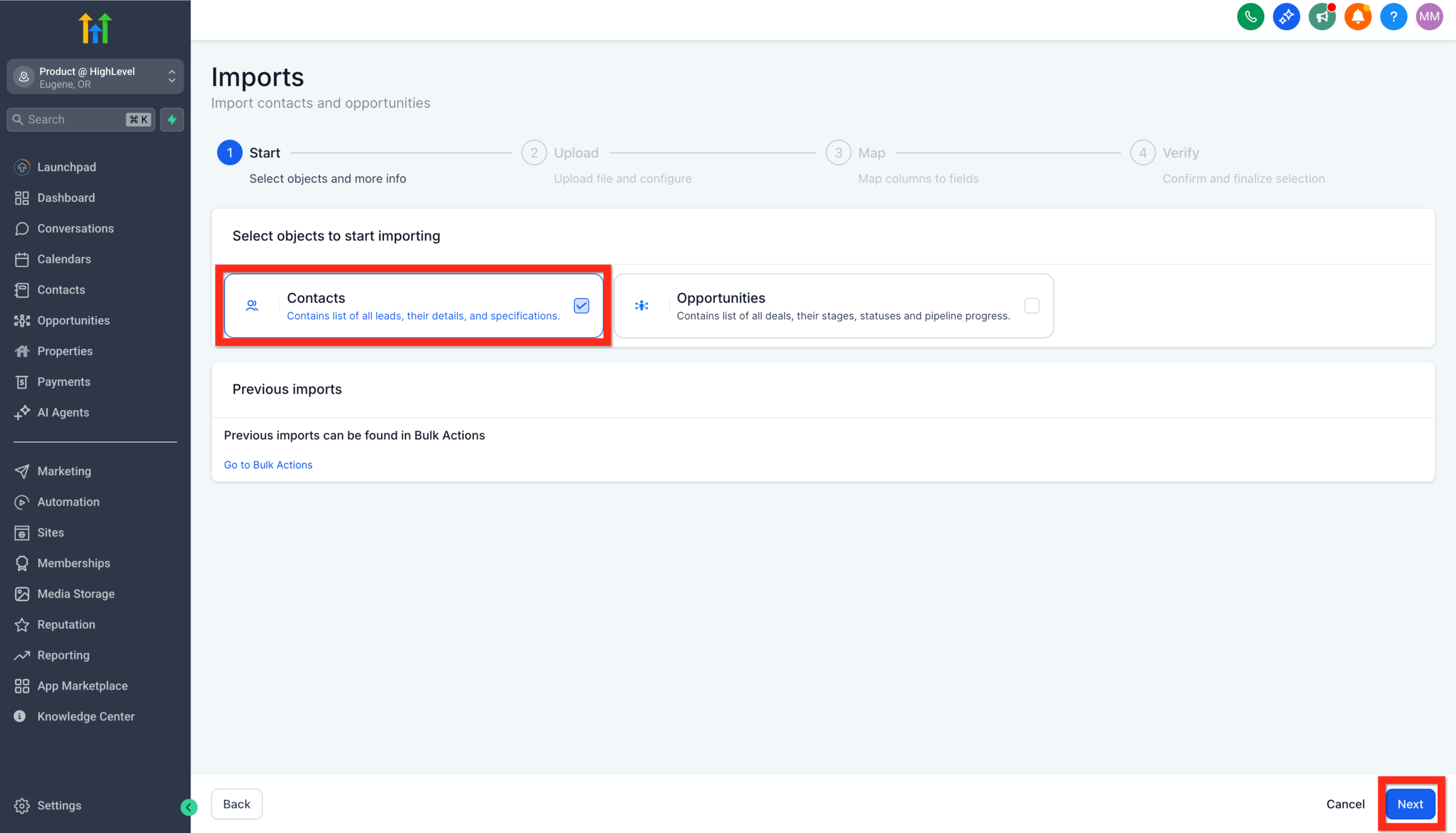Image resolution: width=1456 pixels, height=833 pixels.
Task: Open the help question mark icon
Action: pos(1393,17)
